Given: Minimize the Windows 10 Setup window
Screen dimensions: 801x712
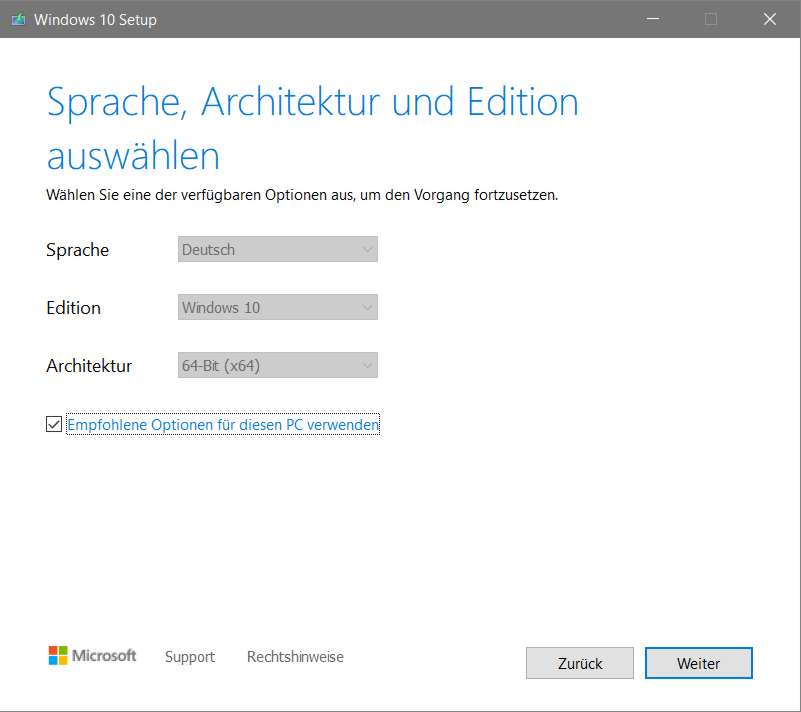Looking at the screenshot, I should [652, 19].
